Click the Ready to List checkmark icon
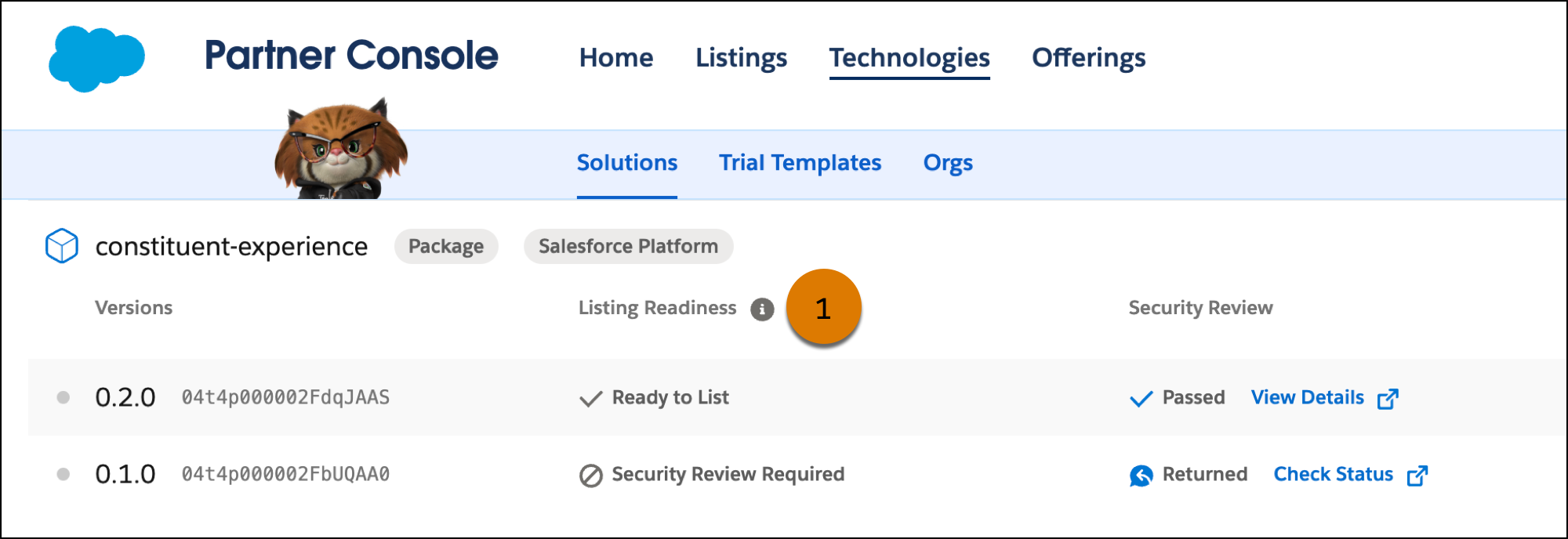Image resolution: width=1568 pixels, height=539 pixels. [591, 399]
